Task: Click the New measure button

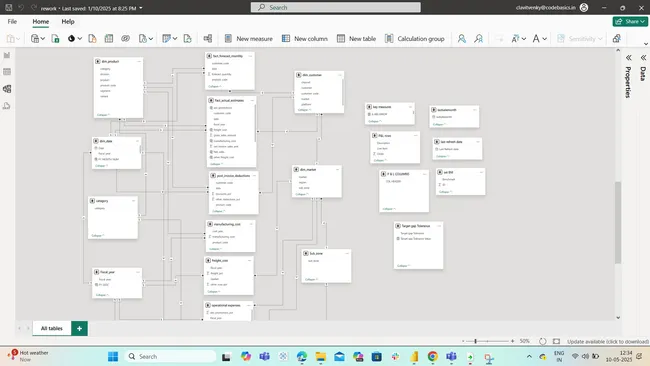Action: coord(248,39)
